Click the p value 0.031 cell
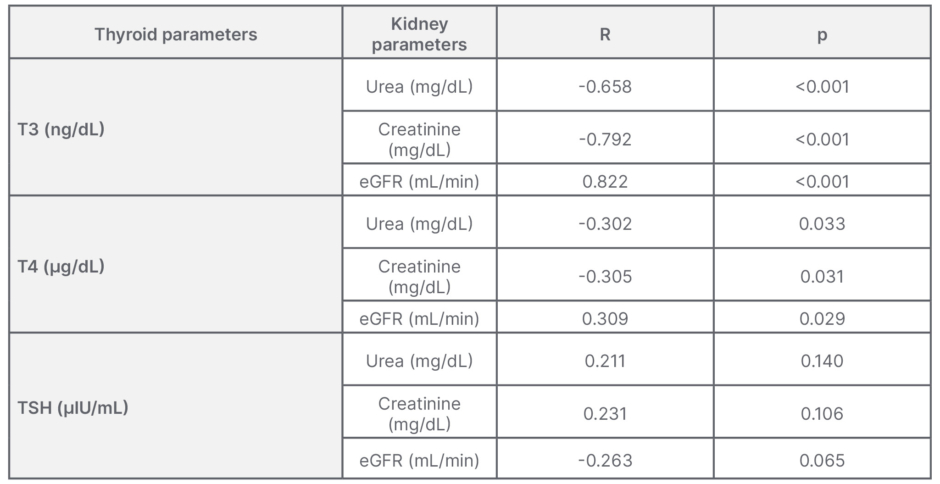940x484 pixels. [822, 276]
